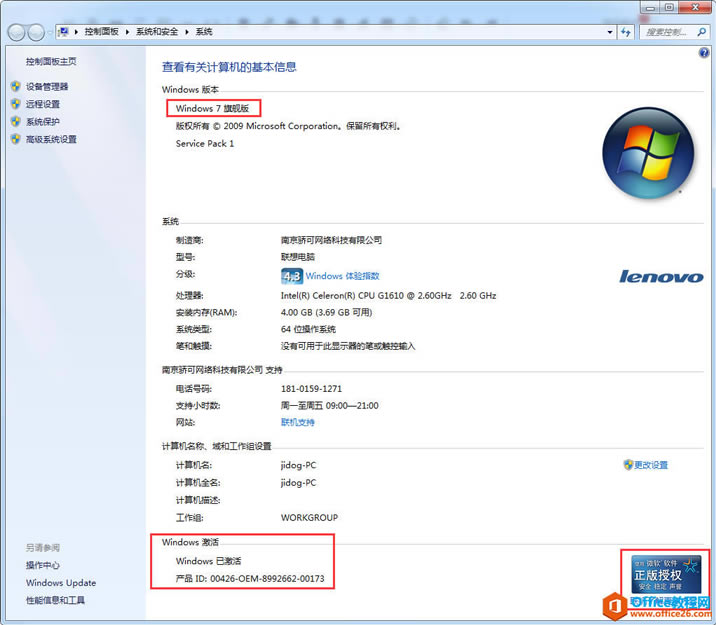Click the phone number 181-0159-1271
Viewport: 716px width, 625px height.
(311, 389)
